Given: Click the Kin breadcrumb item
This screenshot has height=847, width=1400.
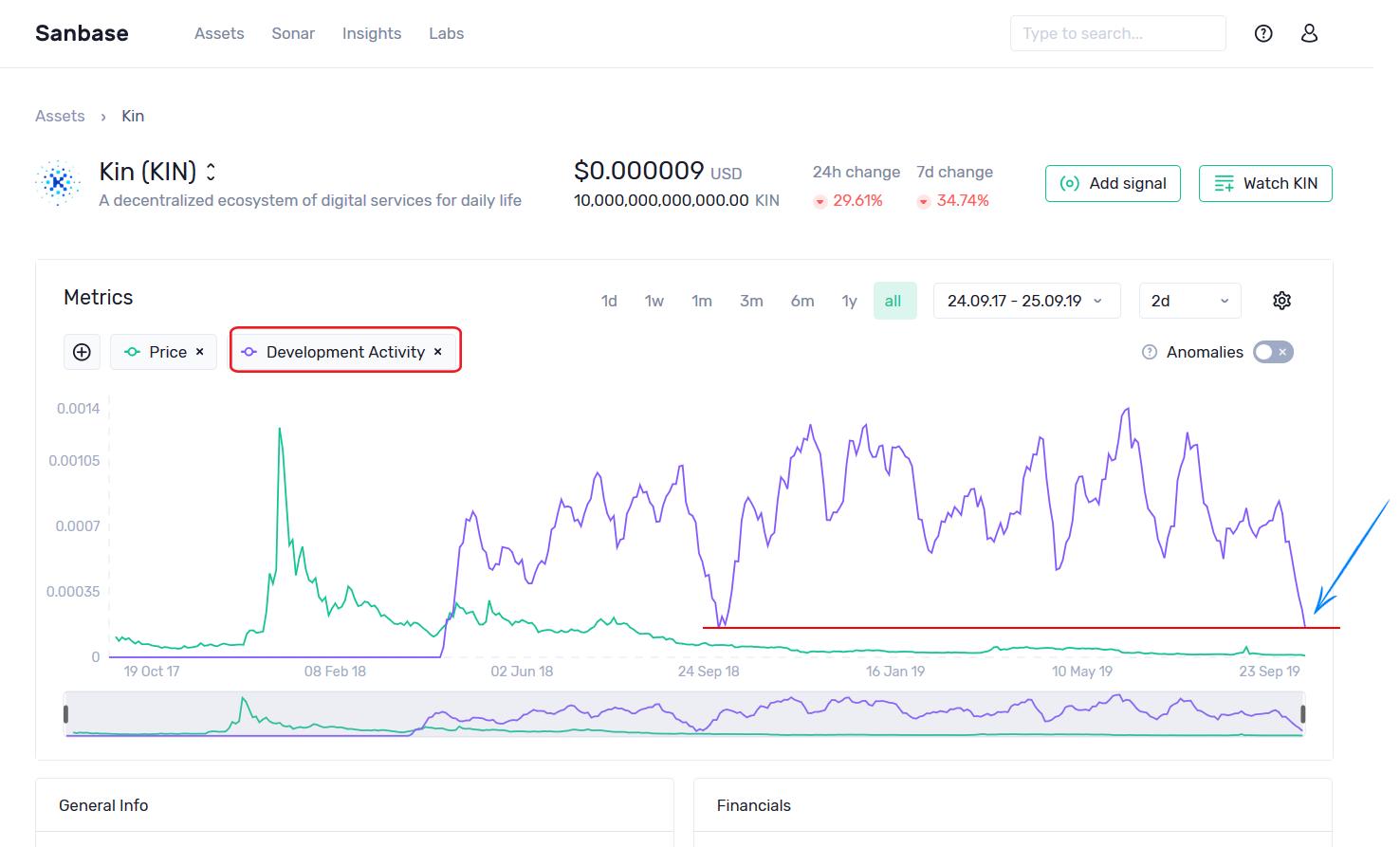Looking at the screenshot, I should click(133, 116).
